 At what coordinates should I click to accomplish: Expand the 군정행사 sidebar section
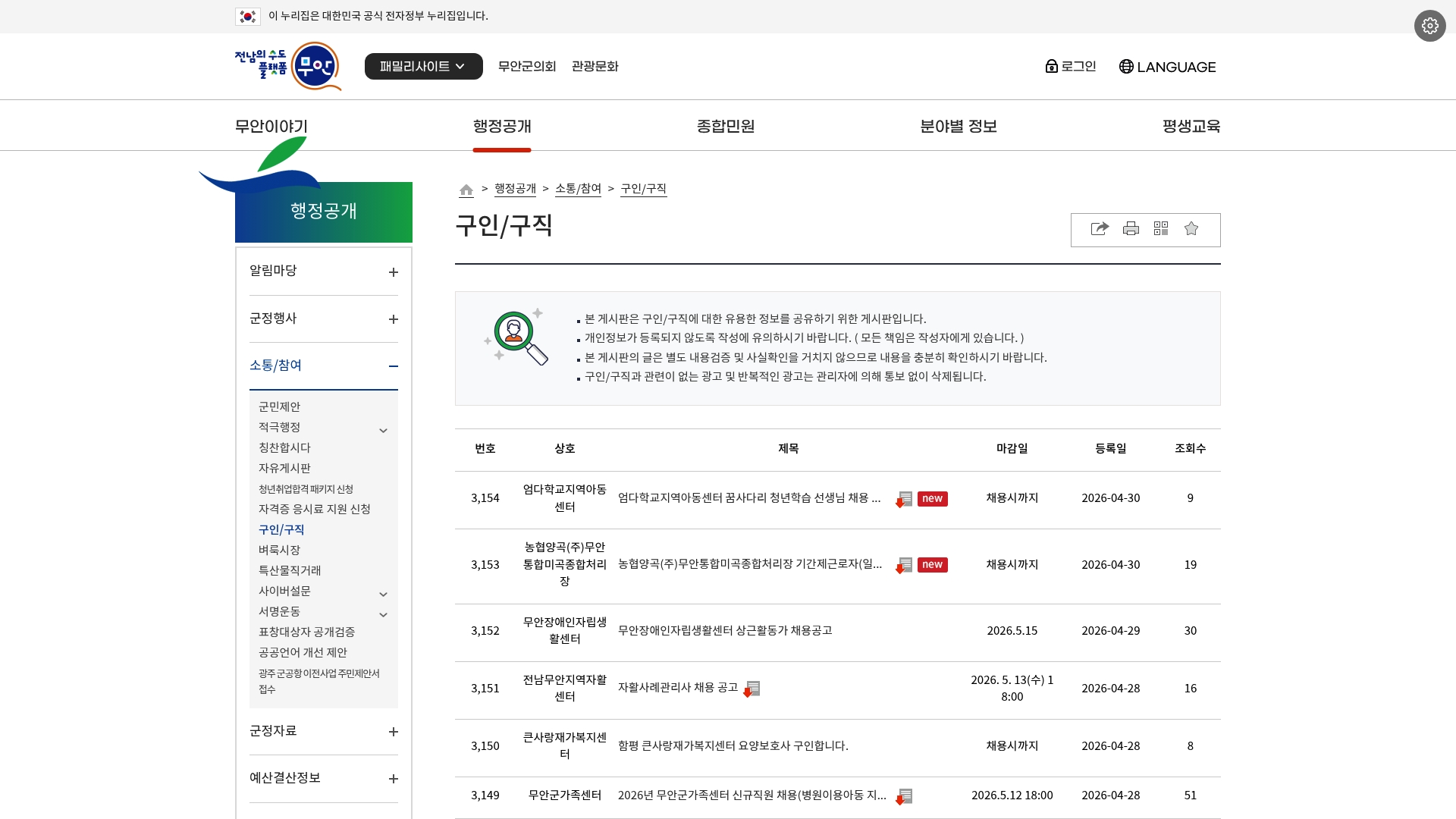393,319
